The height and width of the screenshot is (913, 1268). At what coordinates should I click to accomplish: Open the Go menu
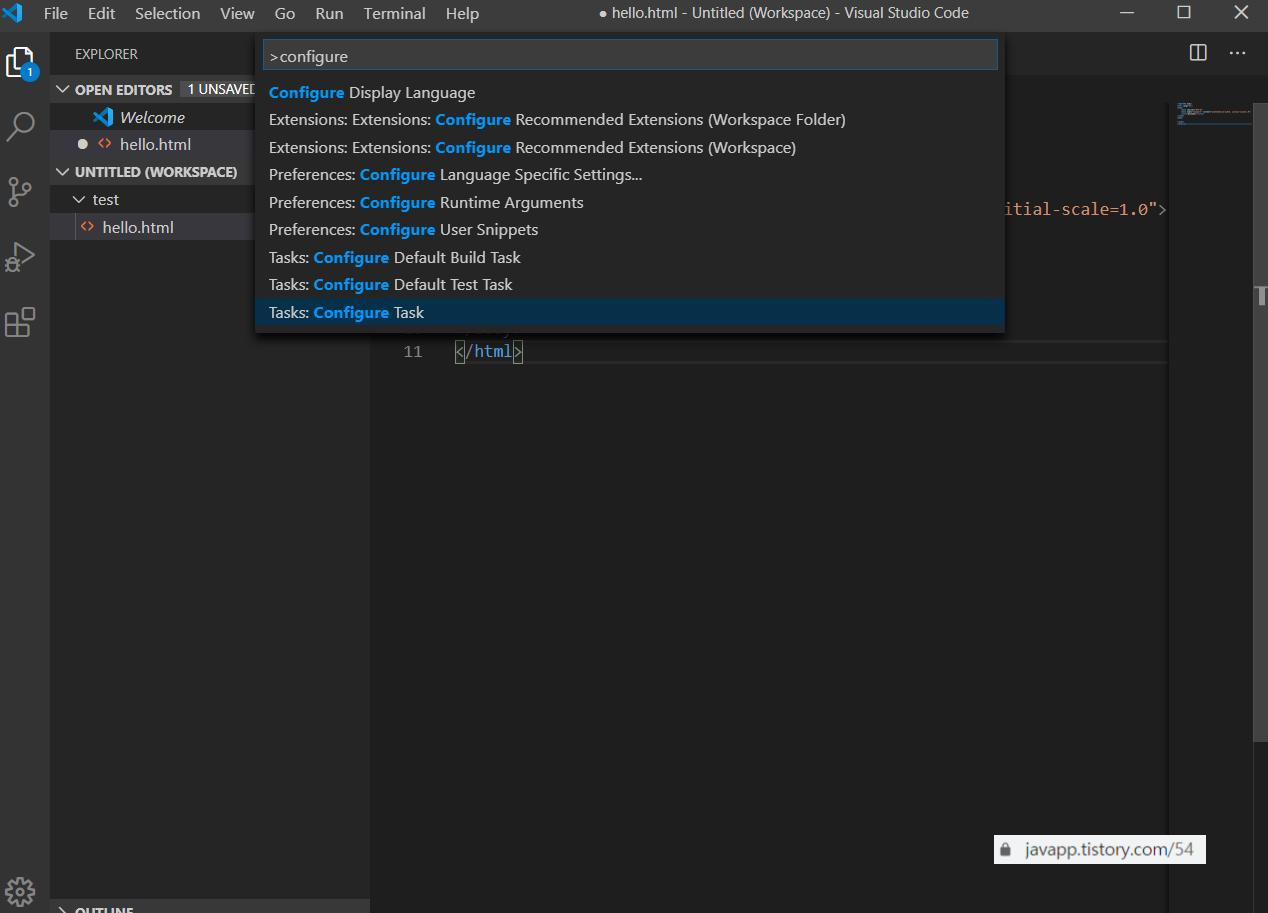[285, 13]
